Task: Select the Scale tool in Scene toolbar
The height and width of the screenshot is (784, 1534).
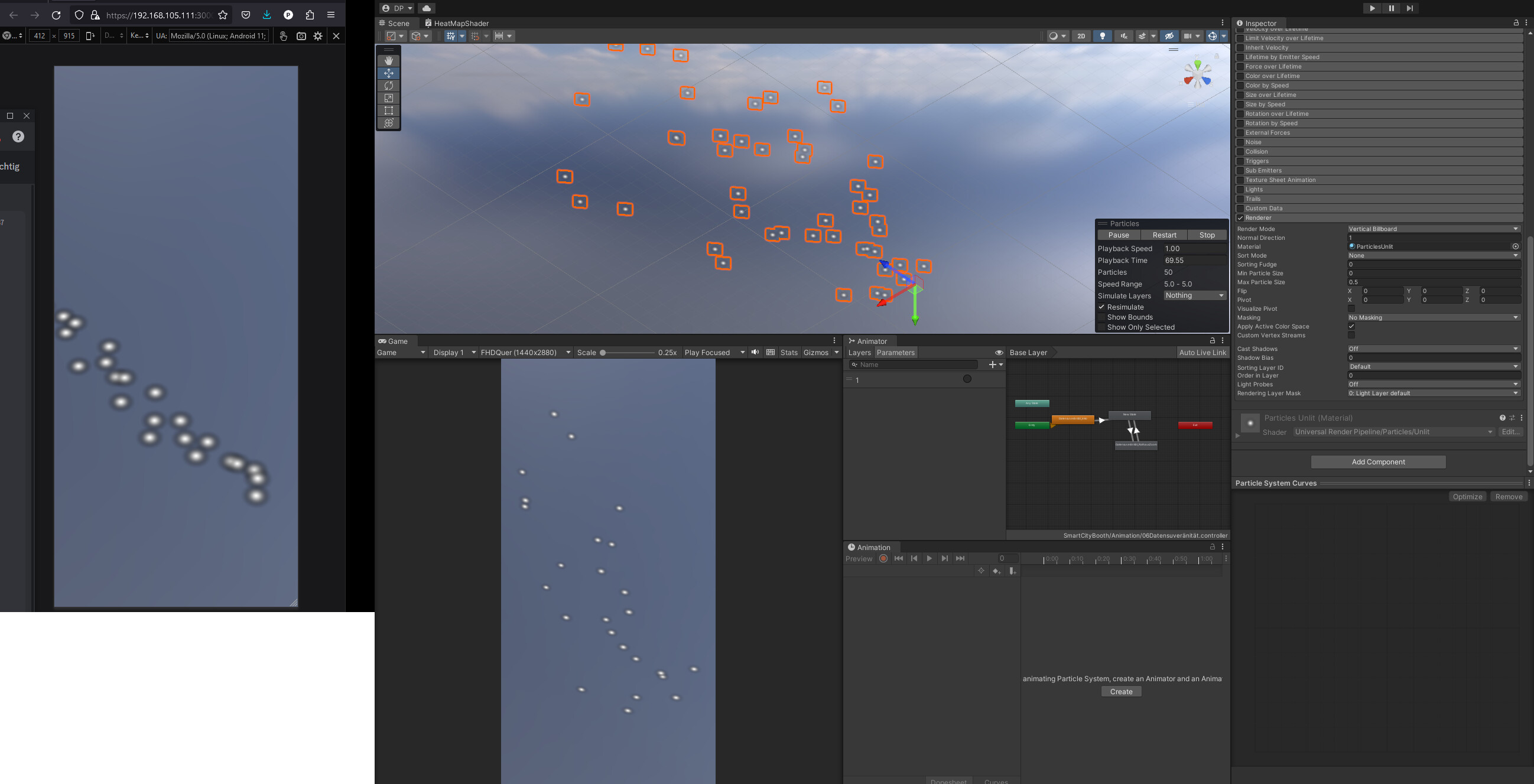Action: tap(388, 98)
